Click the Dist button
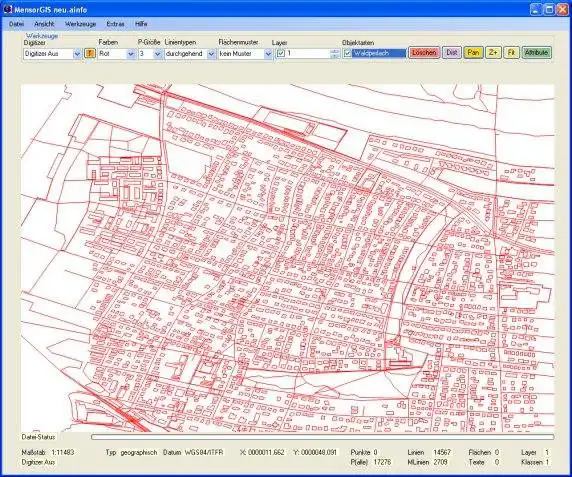The width and height of the screenshot is (572, 477). (x=452, y=53)
